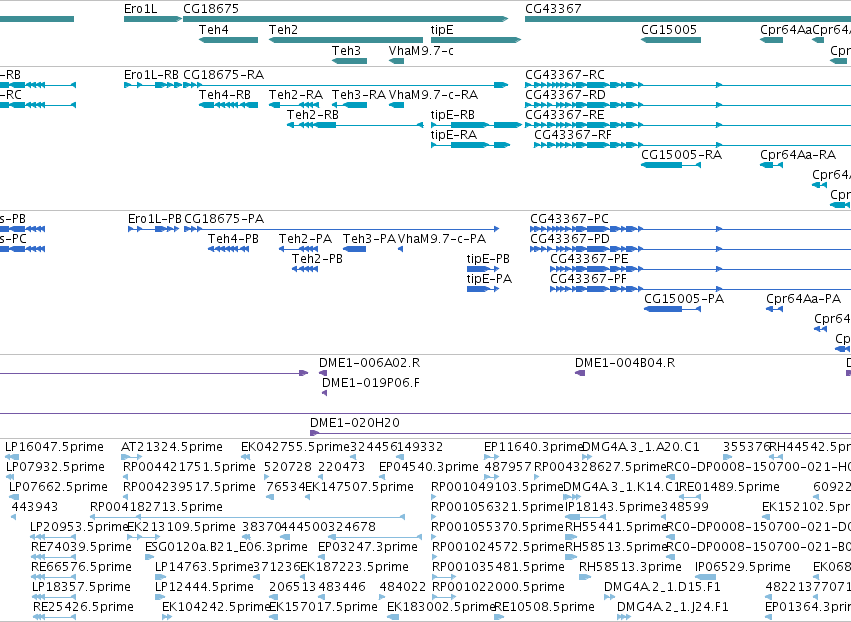Click the LP12444.5prime EST
Image resolution: width=851 pixels, height=622 pixels.
click(160, 597)
